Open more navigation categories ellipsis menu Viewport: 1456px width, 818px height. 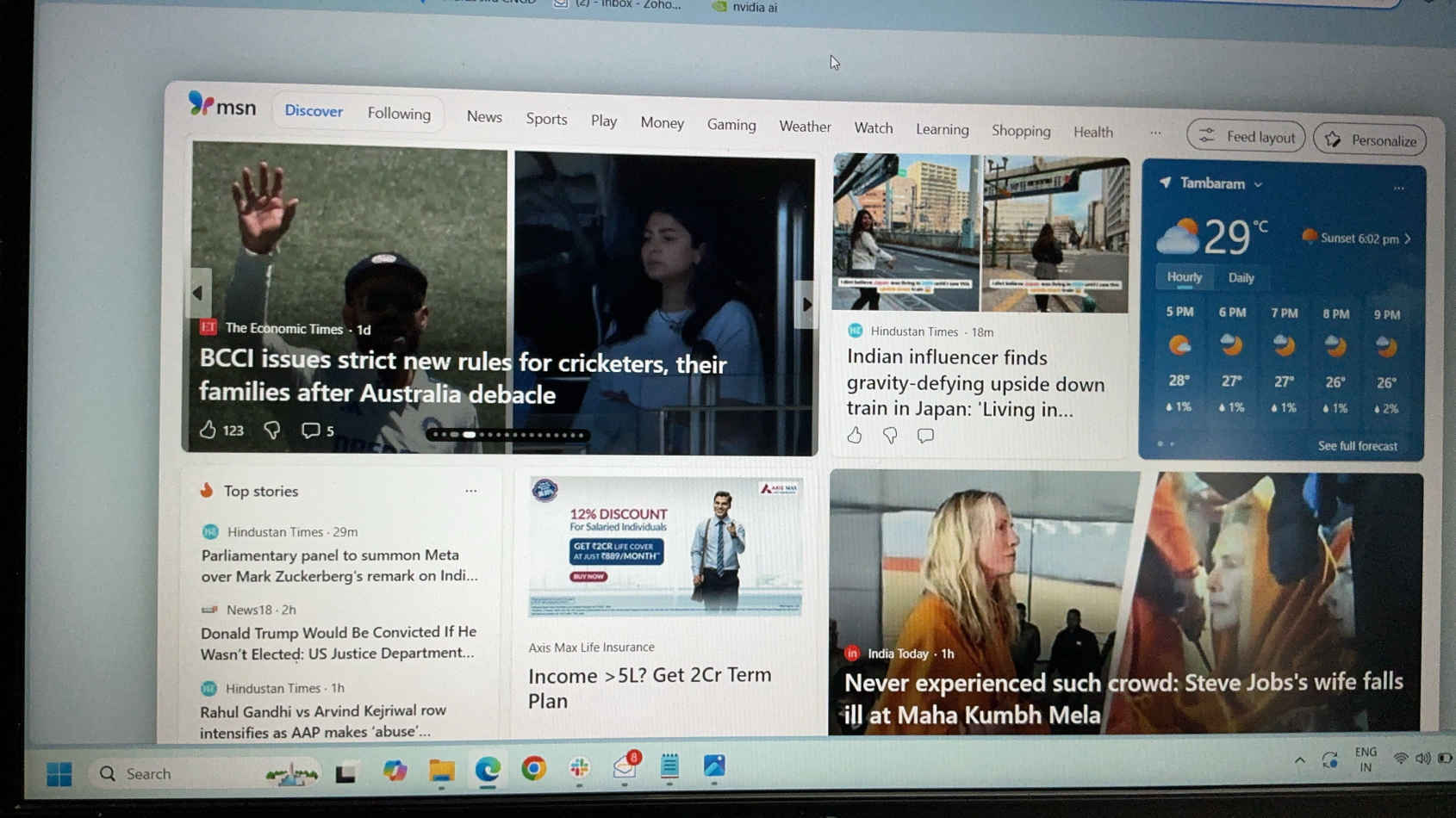pos(1155,133)
